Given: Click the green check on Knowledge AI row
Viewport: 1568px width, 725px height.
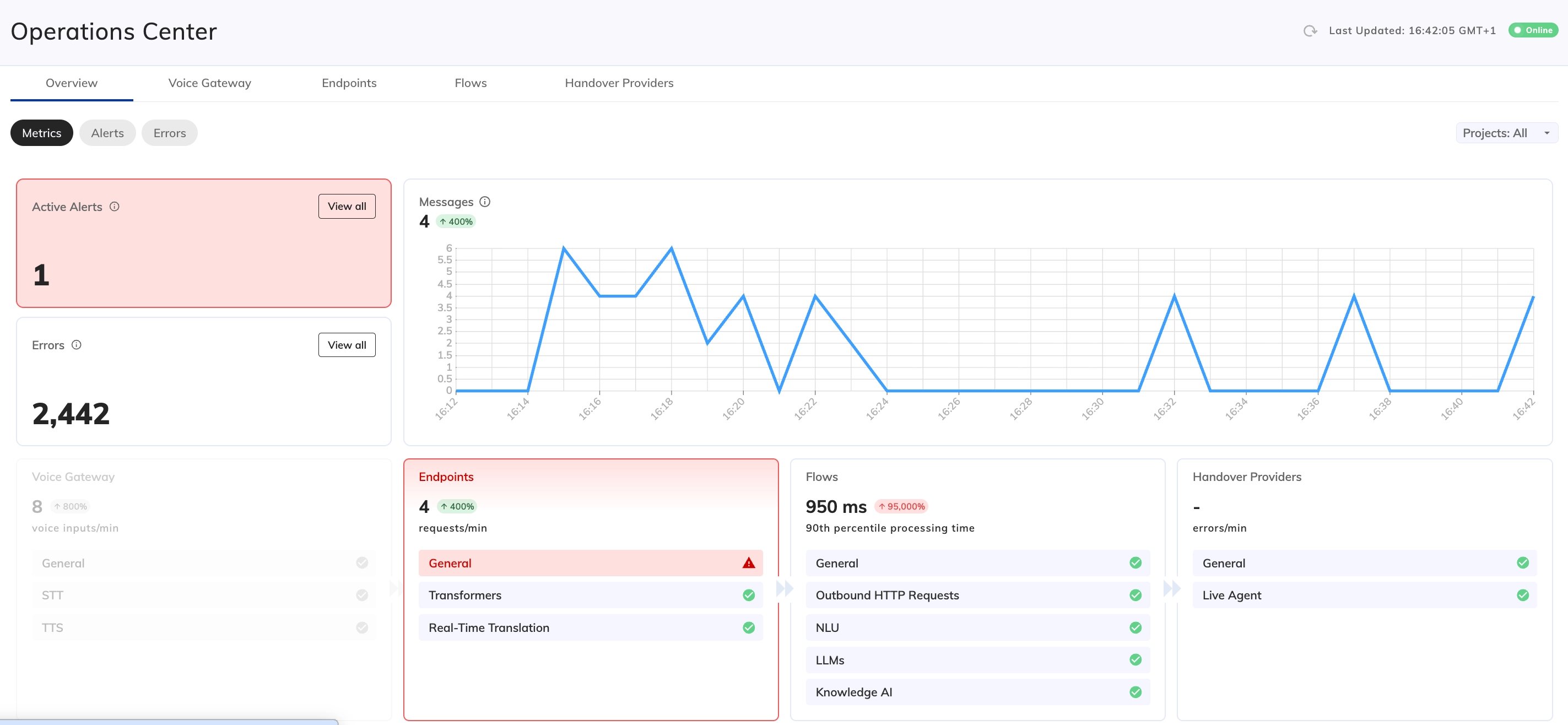Looking at the screenshot, I should point(1135,692).
